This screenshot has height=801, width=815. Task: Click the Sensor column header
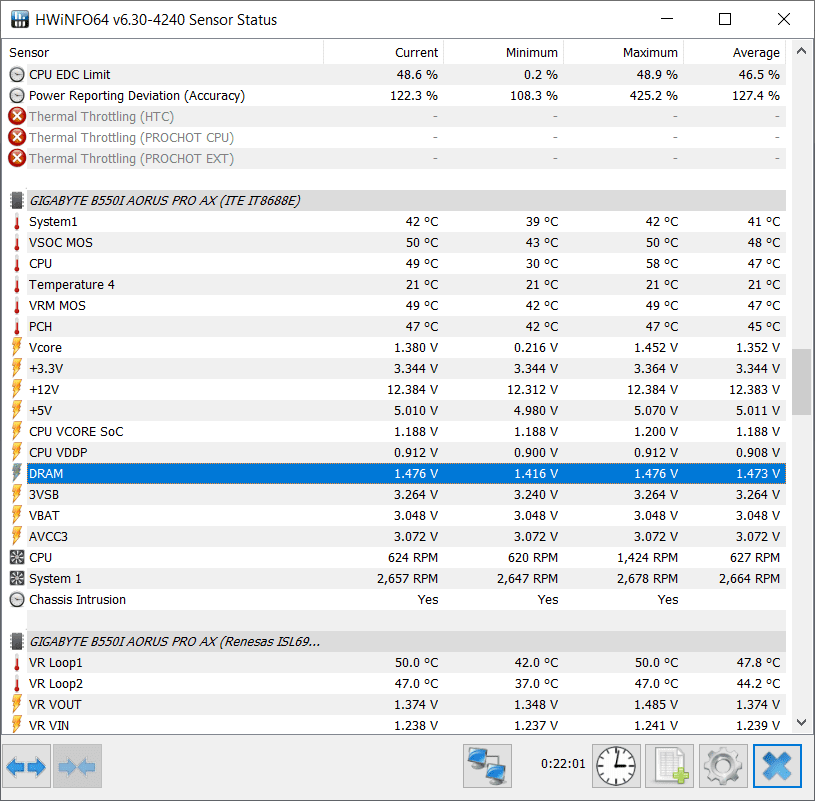pos(163,52)
